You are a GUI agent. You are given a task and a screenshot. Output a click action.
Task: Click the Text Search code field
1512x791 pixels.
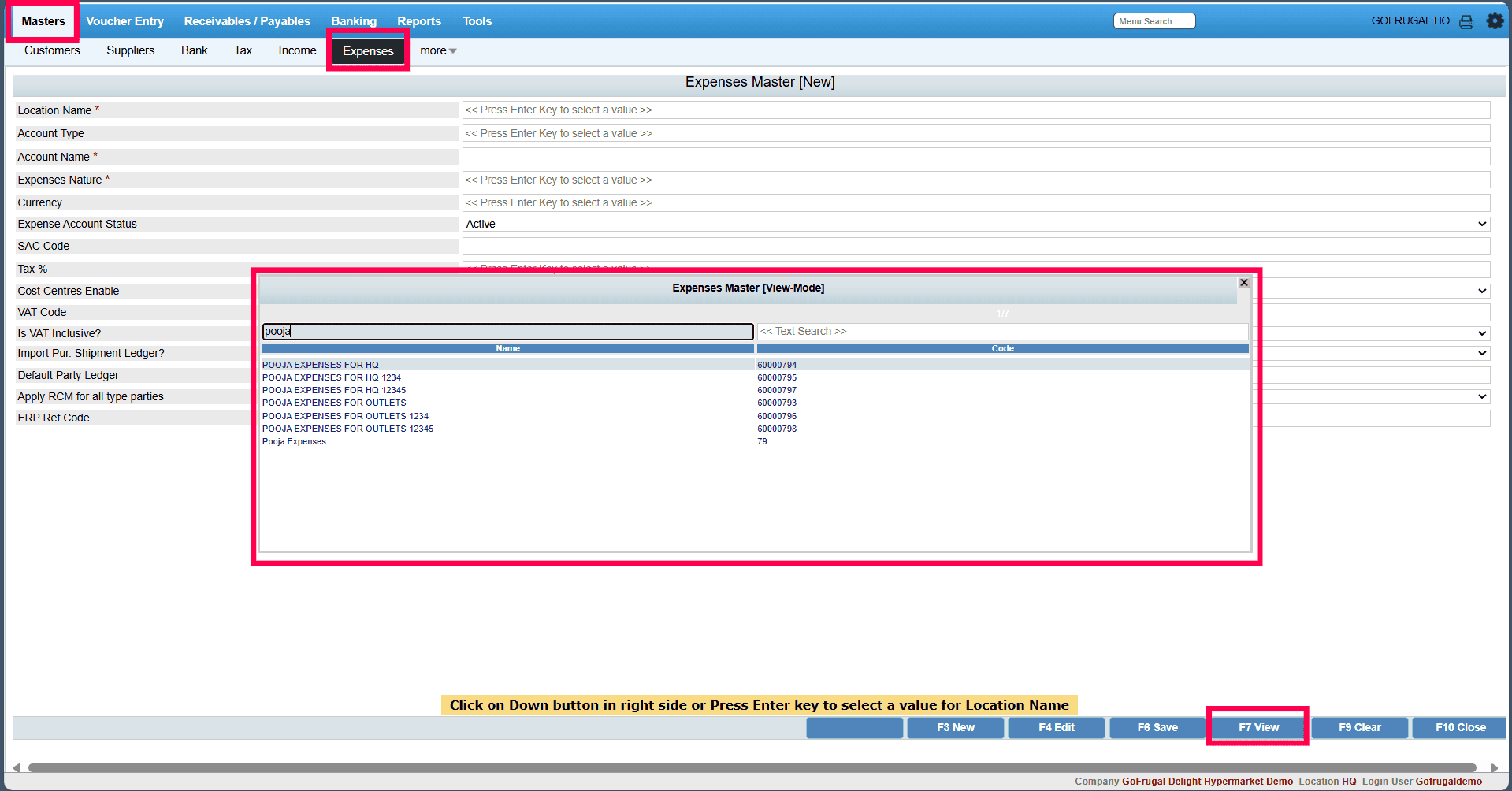coord(1003,332)
